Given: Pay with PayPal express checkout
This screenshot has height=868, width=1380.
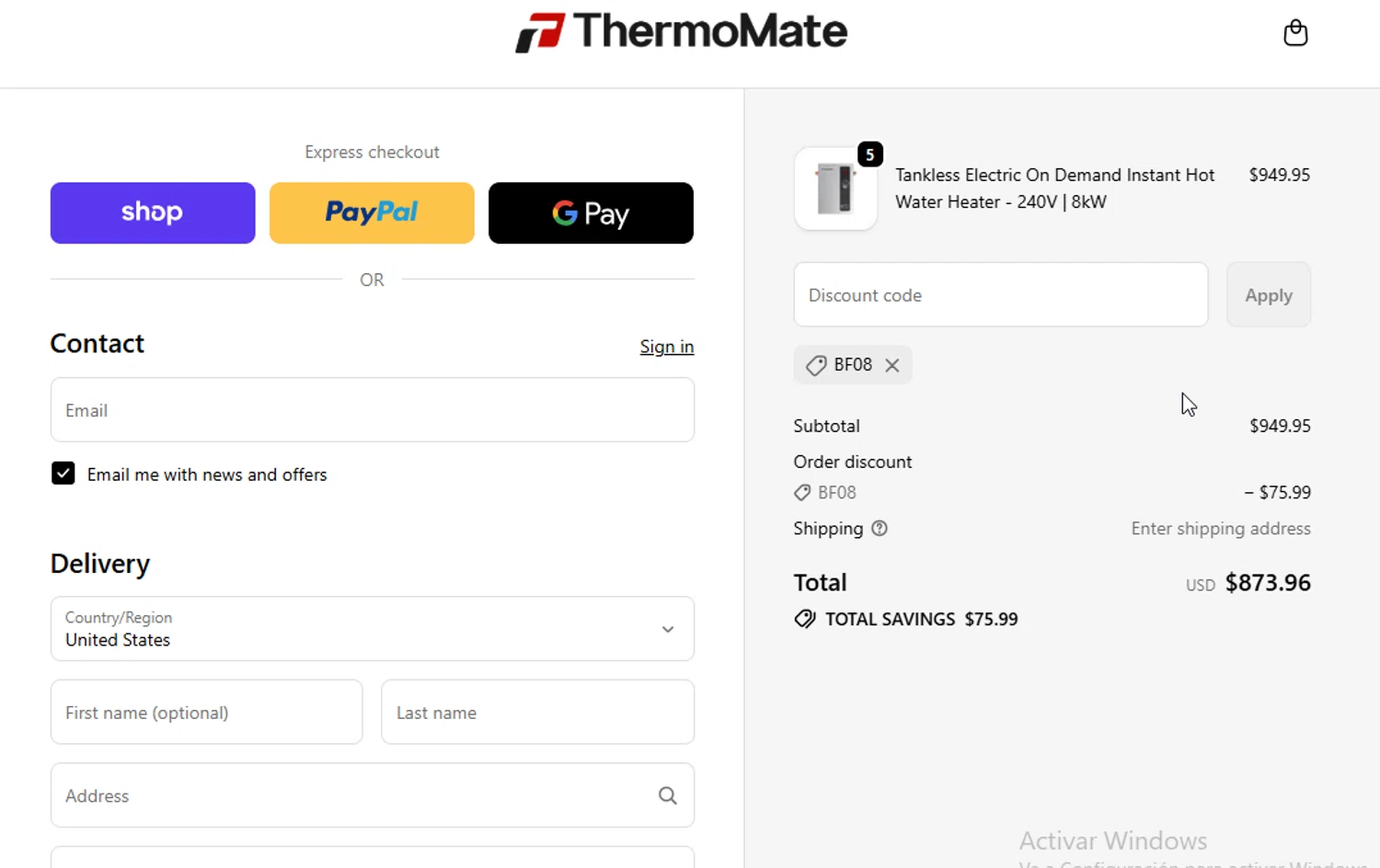Looking at the screenshot, I should 372,212.
